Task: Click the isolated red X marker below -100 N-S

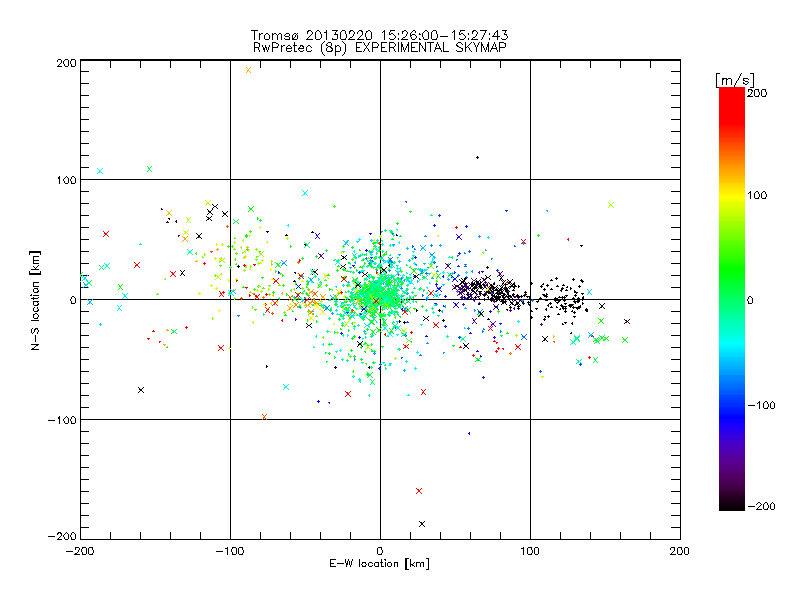Action: (419, 491)
